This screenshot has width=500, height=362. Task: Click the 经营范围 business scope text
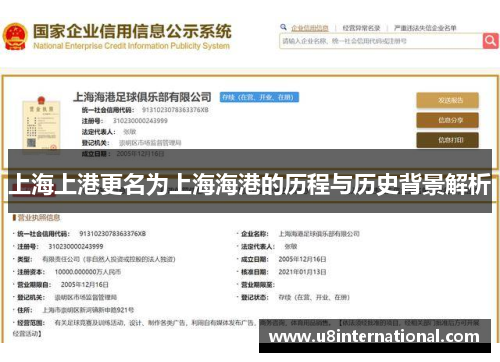pos(246,328)
